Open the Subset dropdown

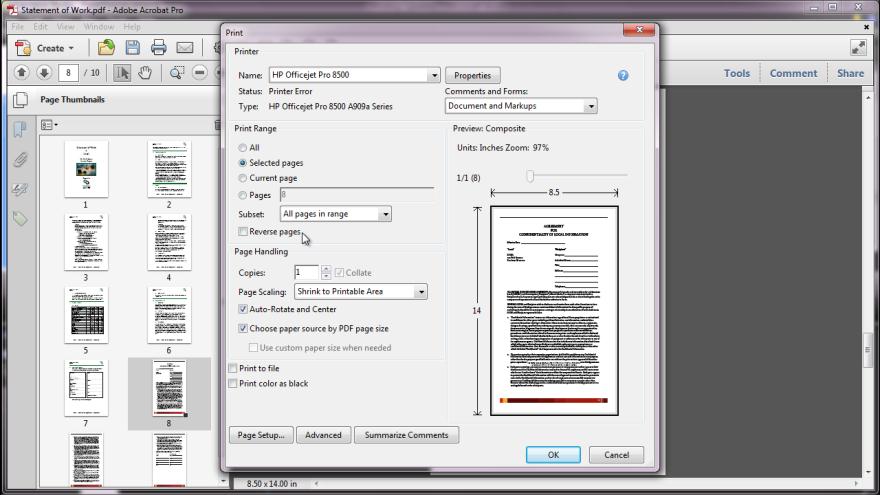(385, 214)
